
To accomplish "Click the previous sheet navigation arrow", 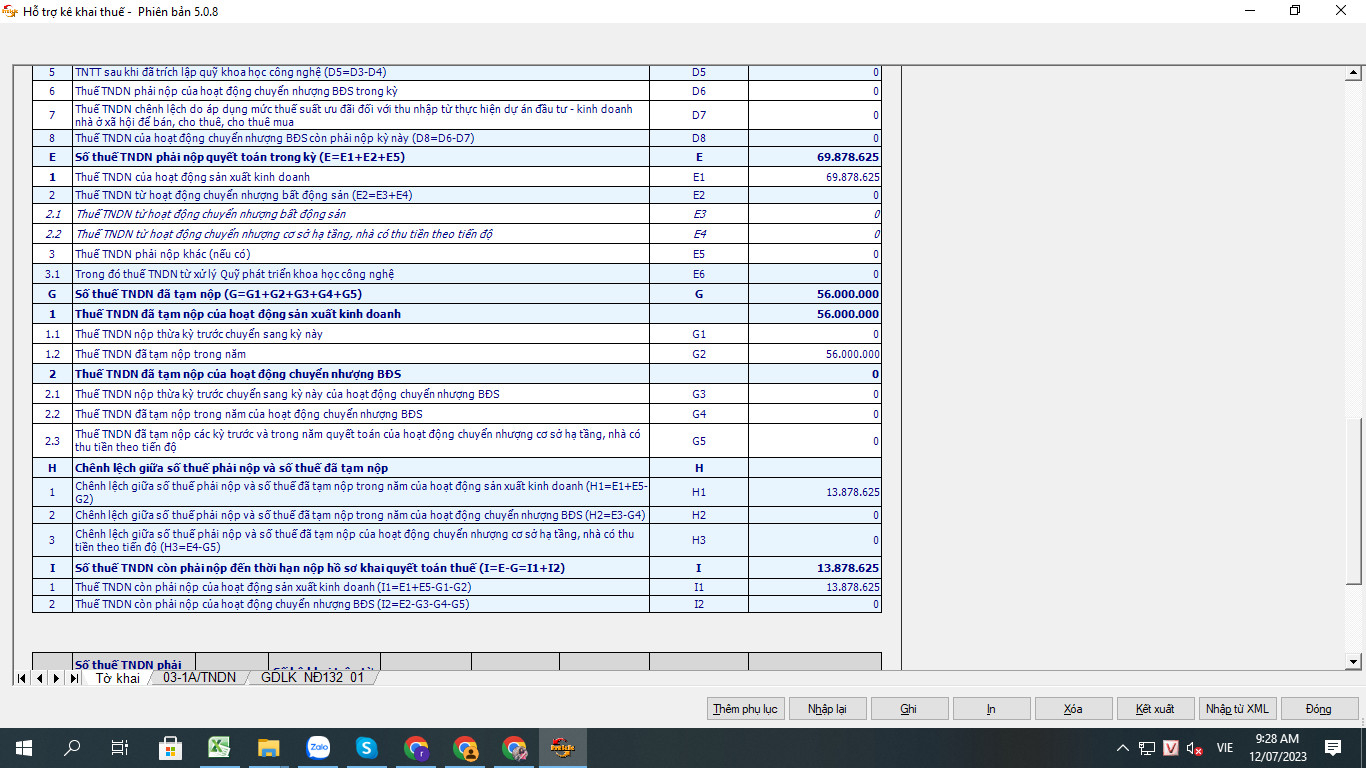I will pos(39,678).
